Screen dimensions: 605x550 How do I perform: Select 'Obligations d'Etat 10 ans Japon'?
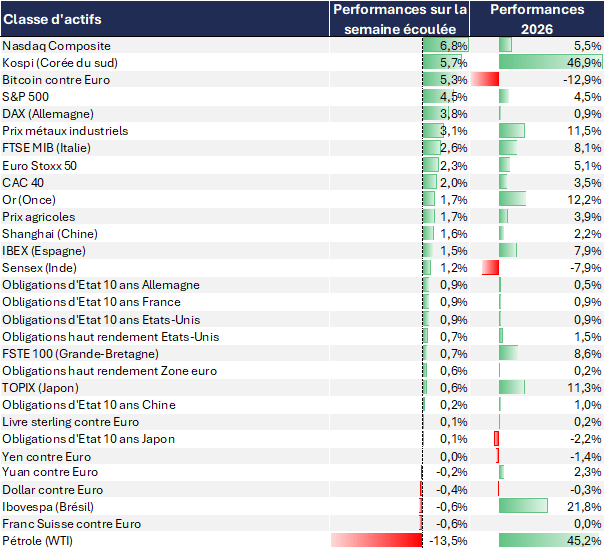coord(88,438)
